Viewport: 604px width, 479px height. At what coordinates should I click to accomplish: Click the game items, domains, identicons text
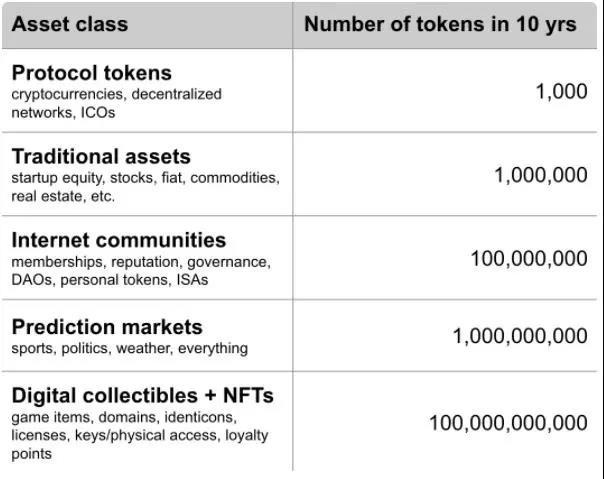(x=124, y=417)
